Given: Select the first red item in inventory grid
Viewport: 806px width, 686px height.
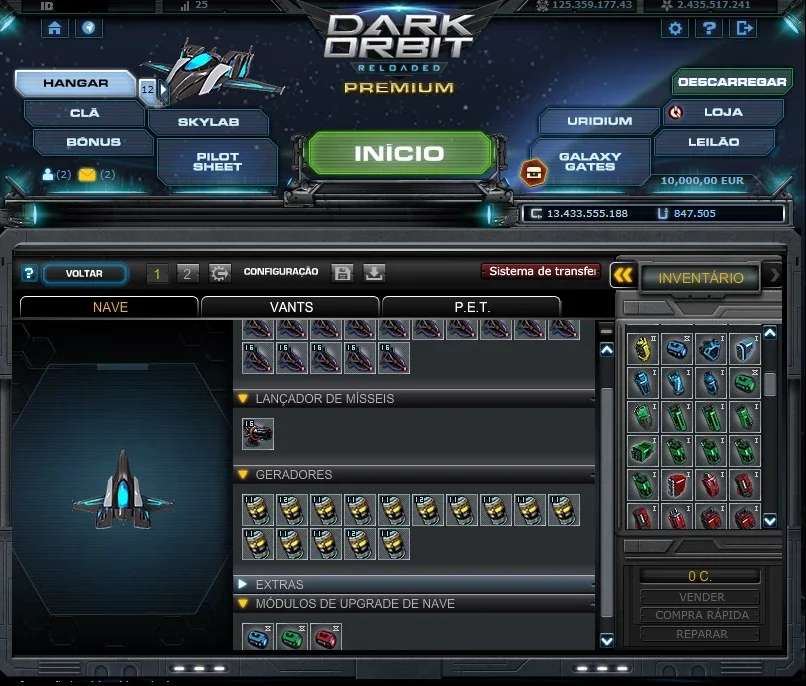Looking at the screenshot, I should pyautogui.click(x=676, y=485).
